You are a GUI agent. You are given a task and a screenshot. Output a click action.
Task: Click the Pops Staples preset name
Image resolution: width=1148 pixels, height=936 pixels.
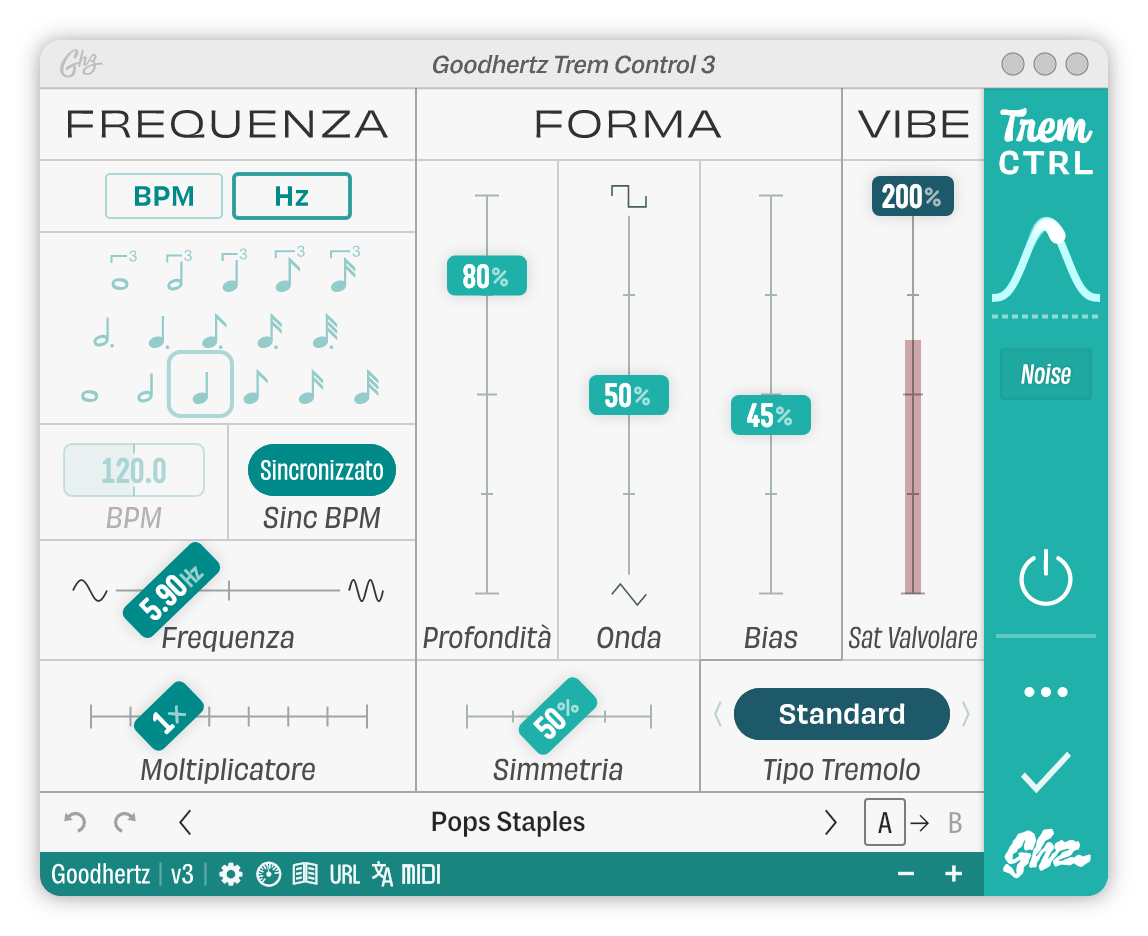point(507,822)
